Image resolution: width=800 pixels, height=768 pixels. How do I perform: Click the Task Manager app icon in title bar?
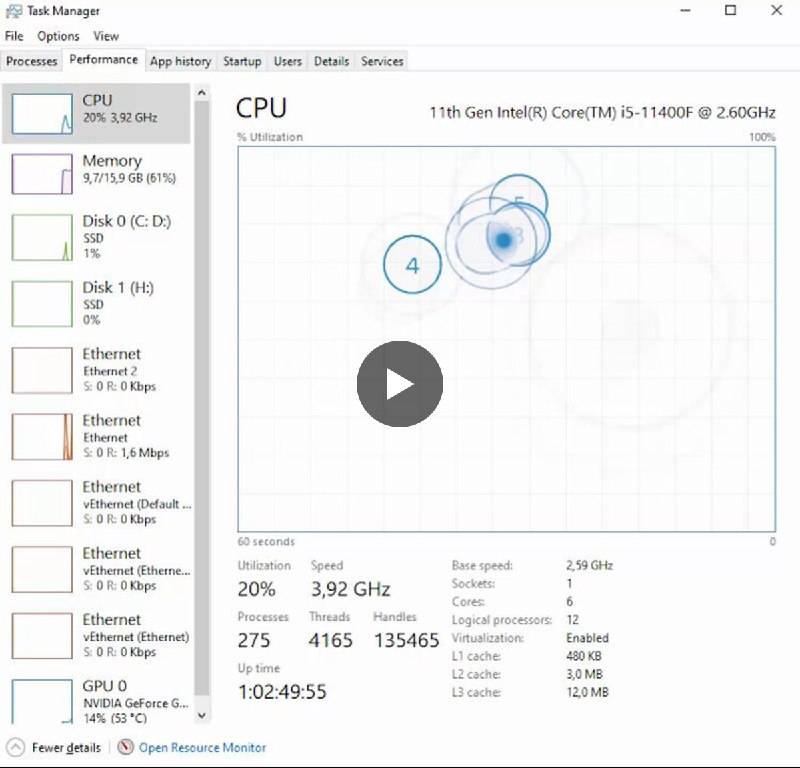(x=14, y=11)
